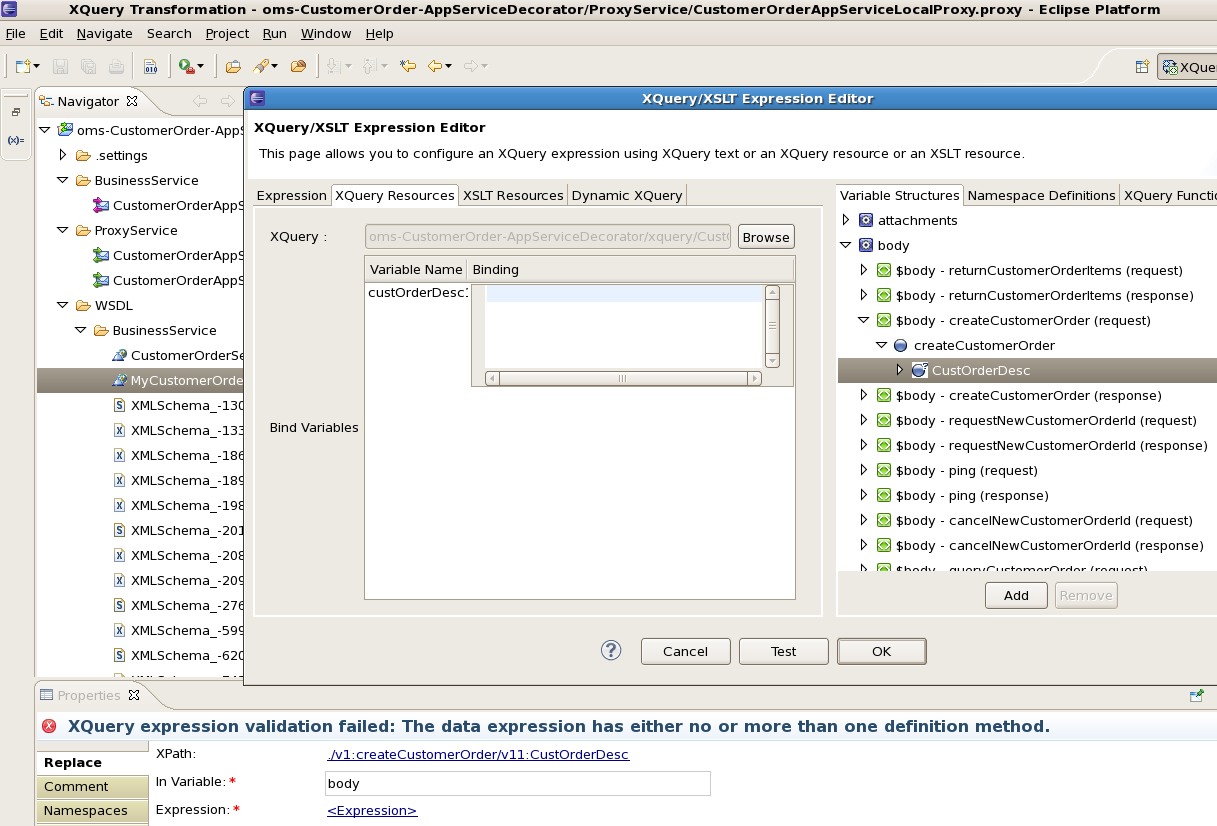Click the BusinessService folder icon under WSDL

[101, 330]
